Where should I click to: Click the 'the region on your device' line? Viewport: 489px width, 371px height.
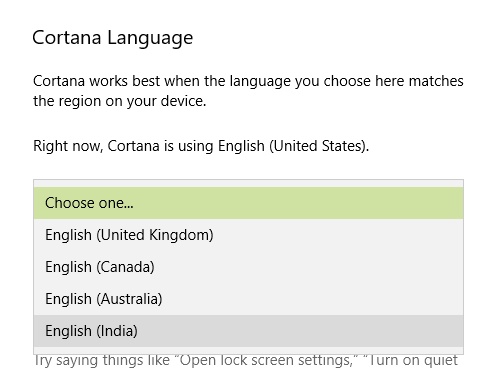tap(120, 101)
